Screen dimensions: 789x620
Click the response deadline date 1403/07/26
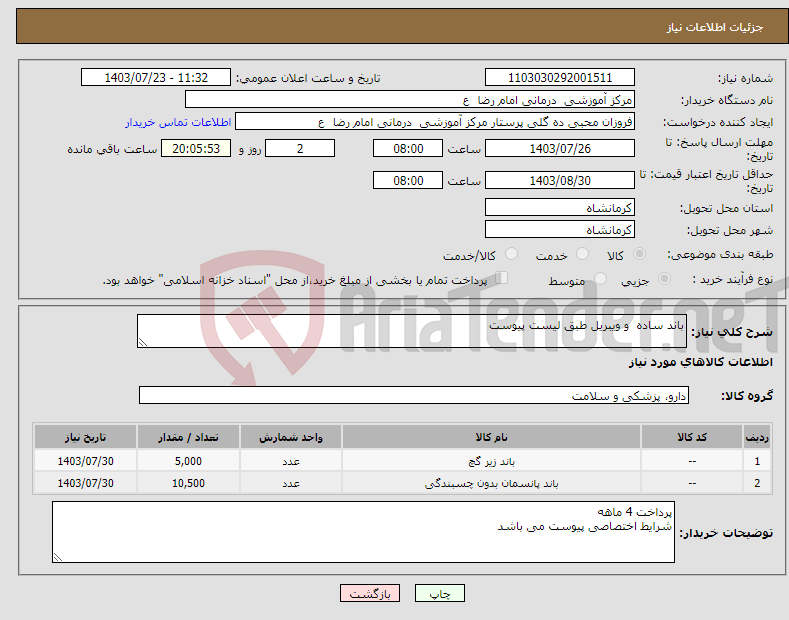click(560, 148)
